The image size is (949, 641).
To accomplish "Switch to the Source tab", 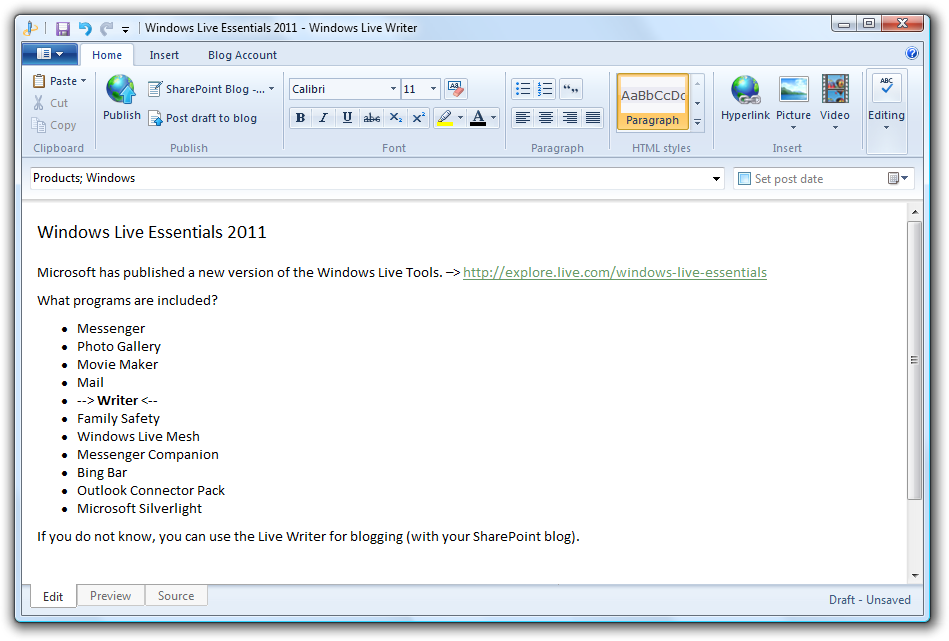I will click(176, 596).
